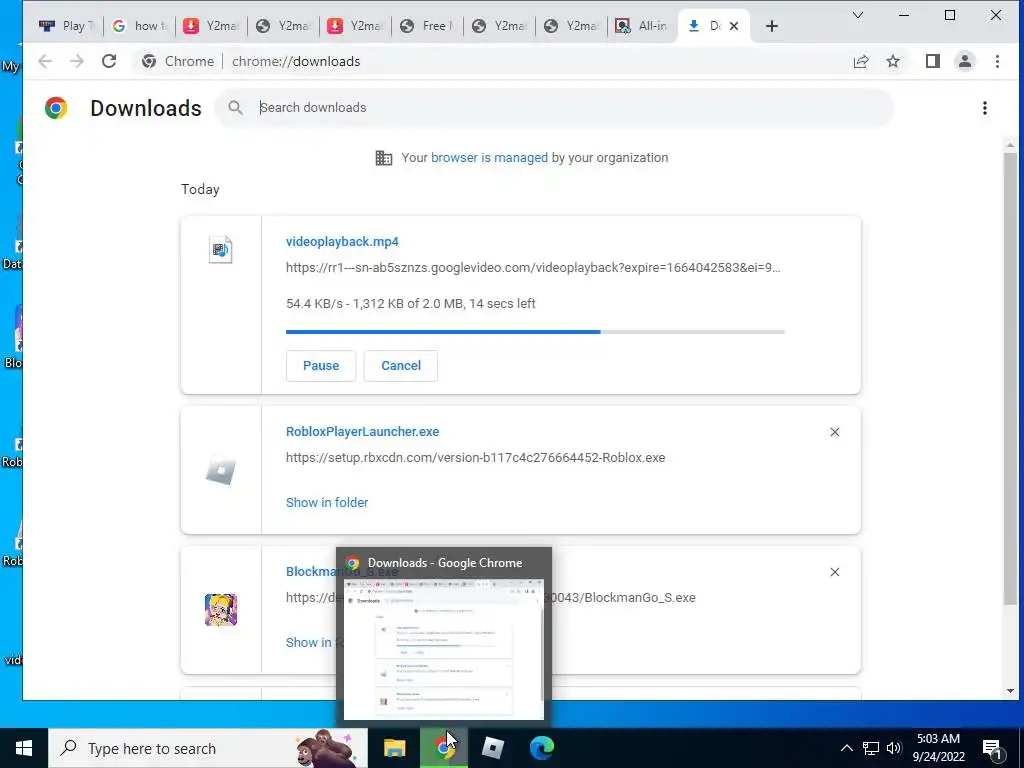The width and height of the screenshot is (1024, 768).
Task: Open the profile avatar icon
Action: point(965,61)
